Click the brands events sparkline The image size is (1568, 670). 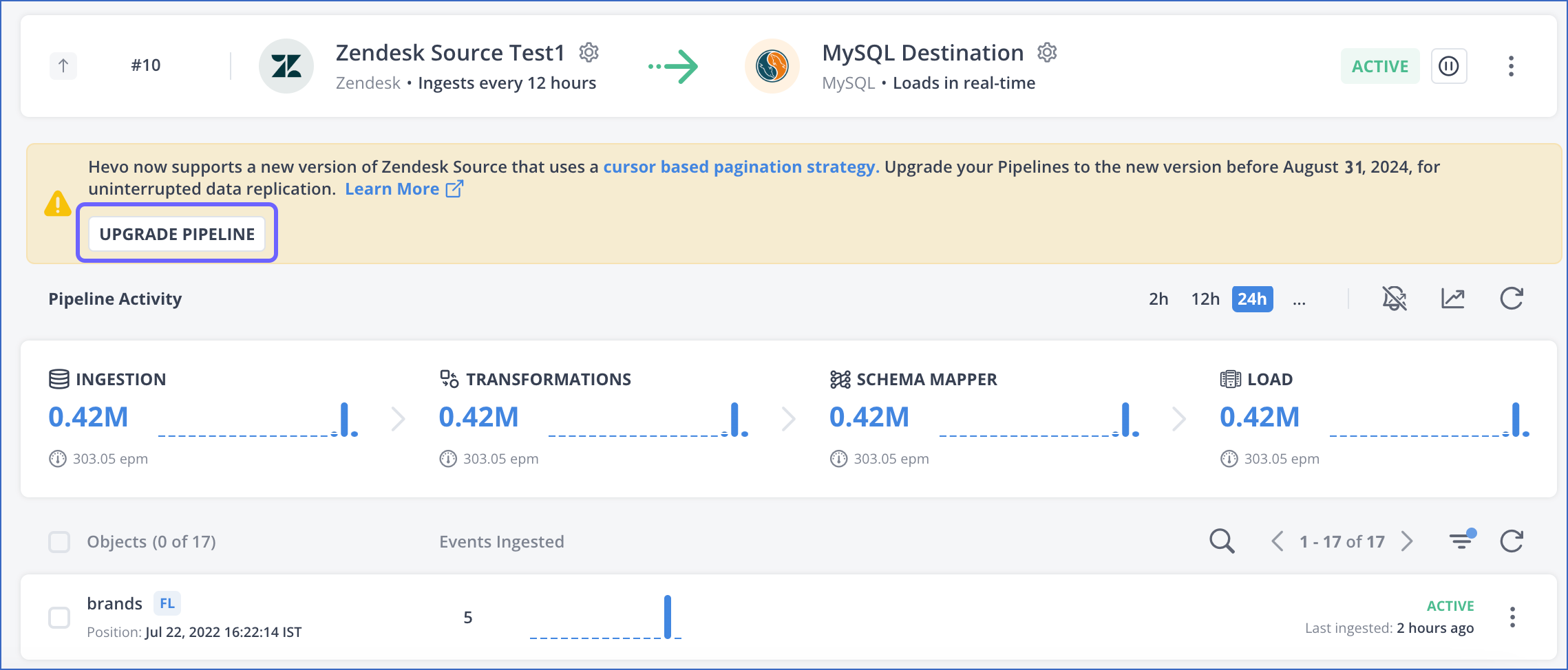click(x=606, y=617)
